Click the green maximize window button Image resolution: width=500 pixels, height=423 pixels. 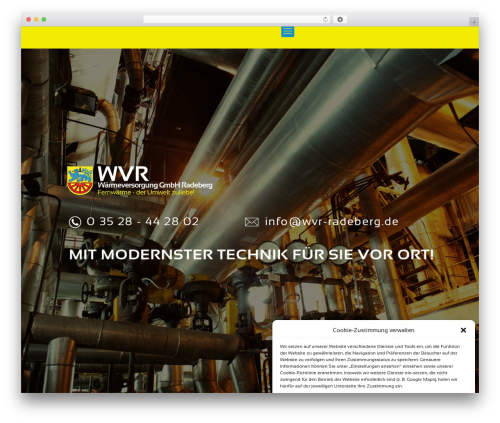[44, 20]
